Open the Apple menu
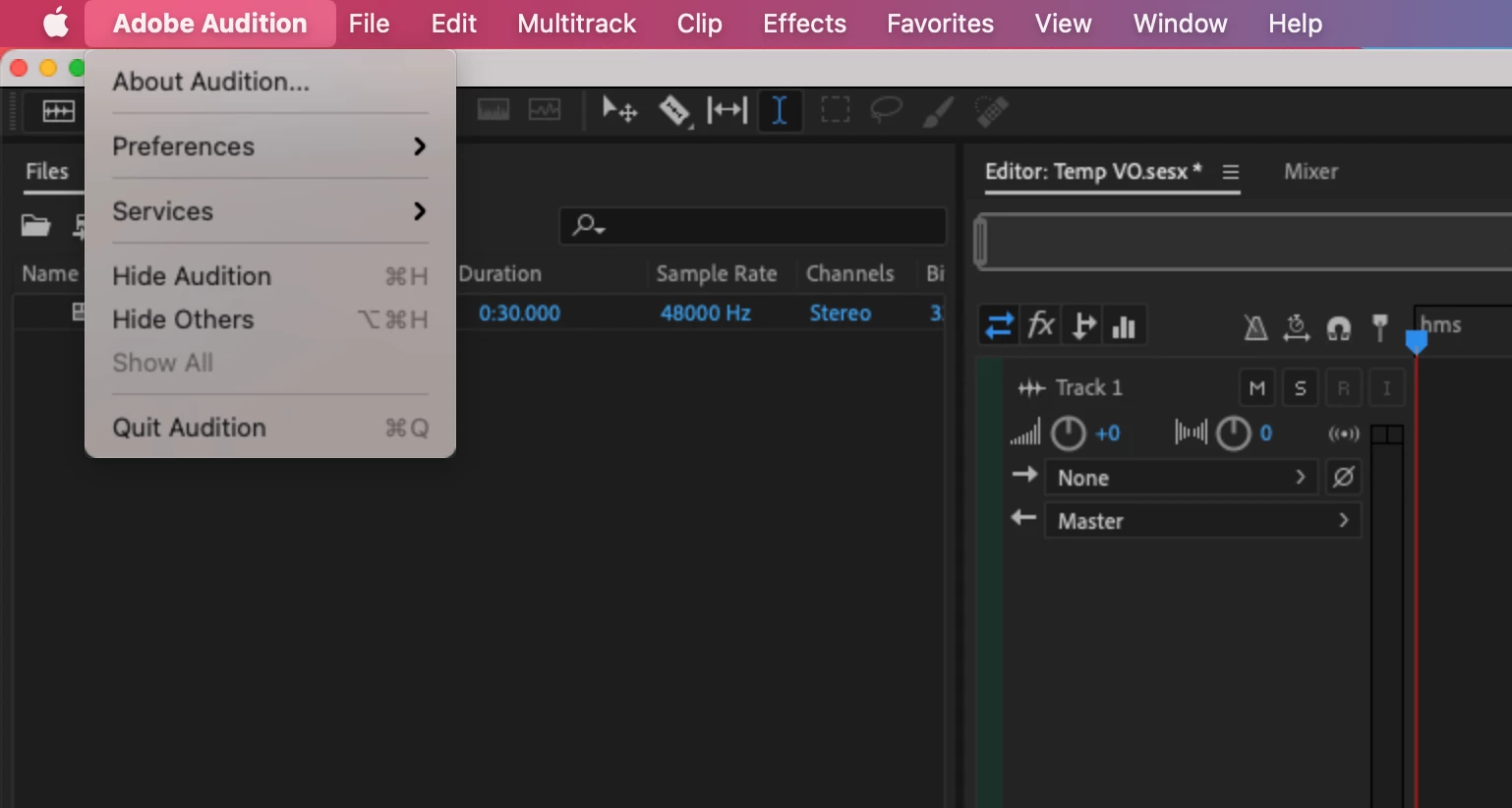The width and height of the screenshot is (1512, 808). pyautogui.click(x=56, y=24)
